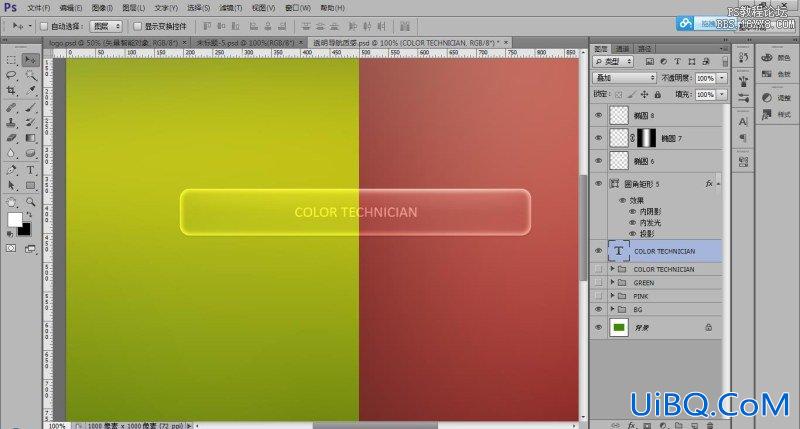
Task: Select the Horizontal Type tool
Action: 31,170
